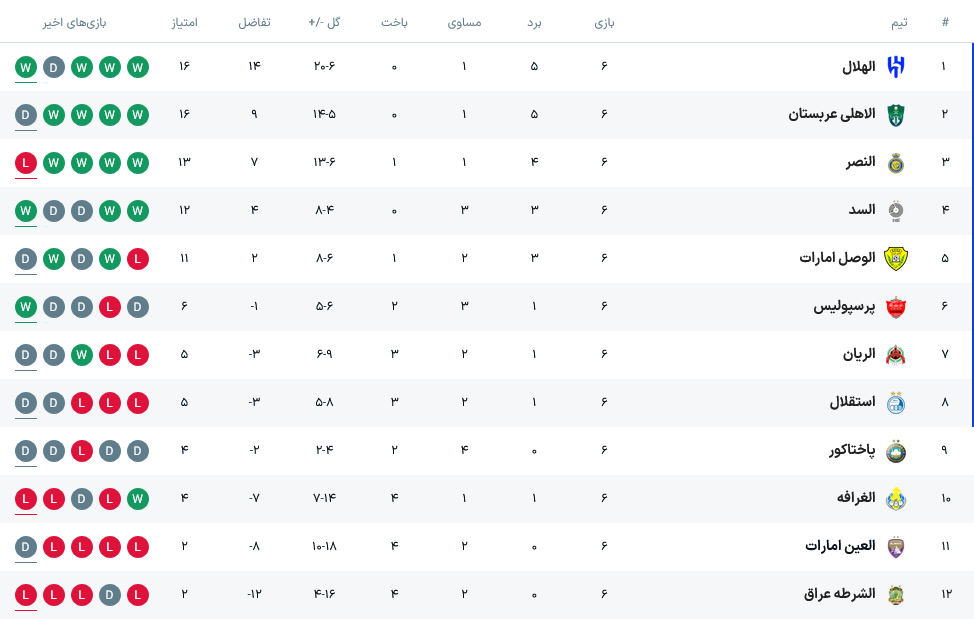Click Al Hilal's gray D recent-match badge

[x=53, y=67]
